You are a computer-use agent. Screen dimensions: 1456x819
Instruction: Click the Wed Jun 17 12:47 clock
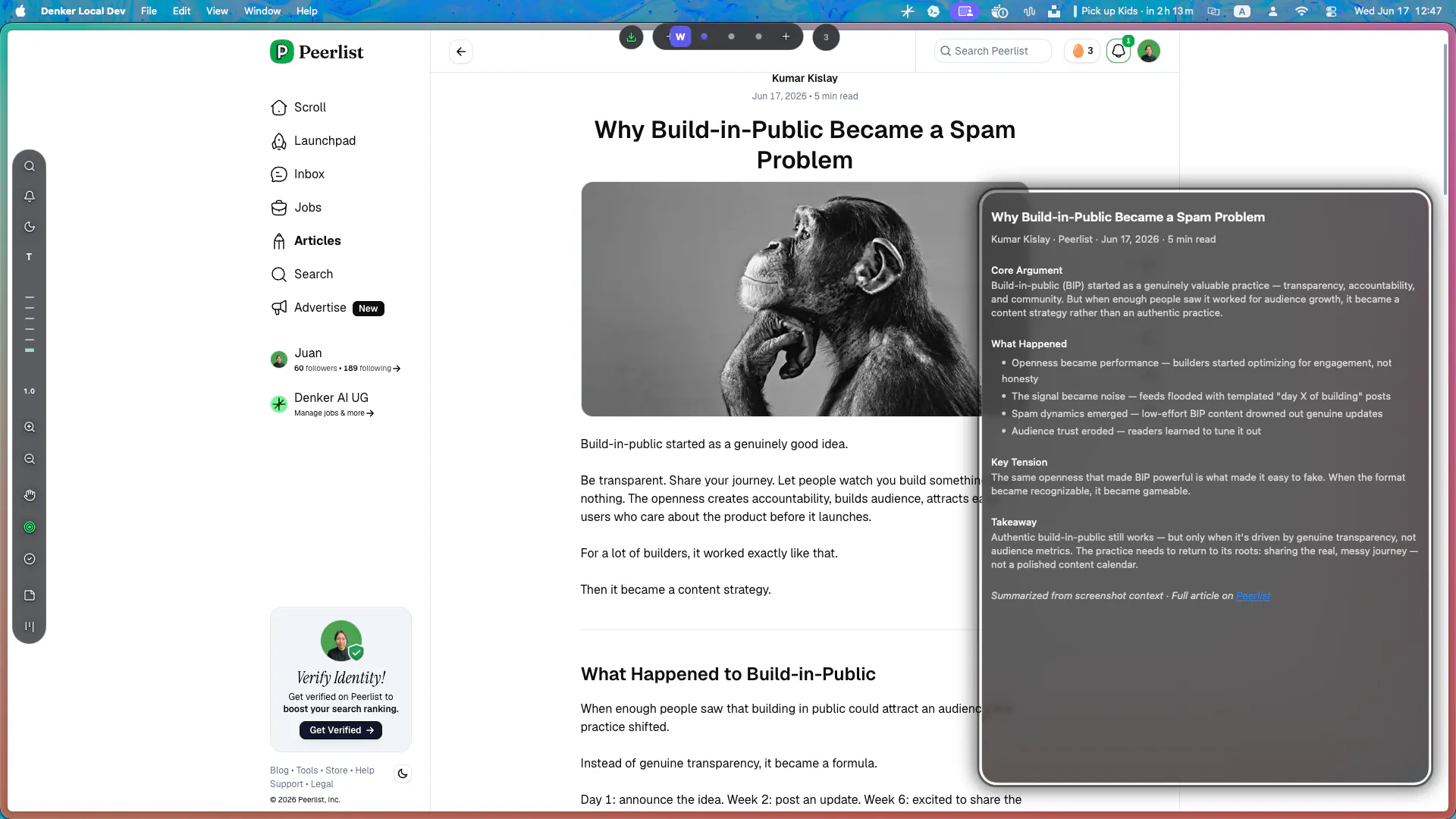pyautogui.click(x=1398, y=11)
